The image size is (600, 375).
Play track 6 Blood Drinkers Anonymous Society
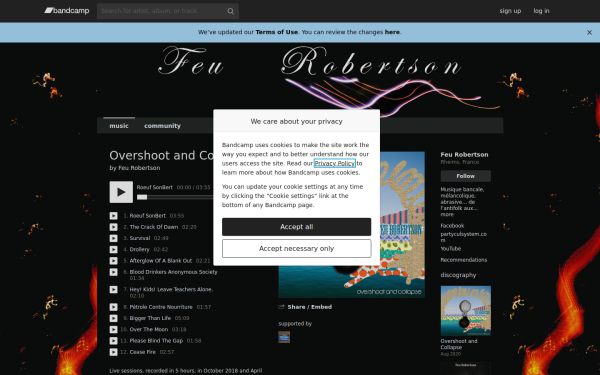114,272
